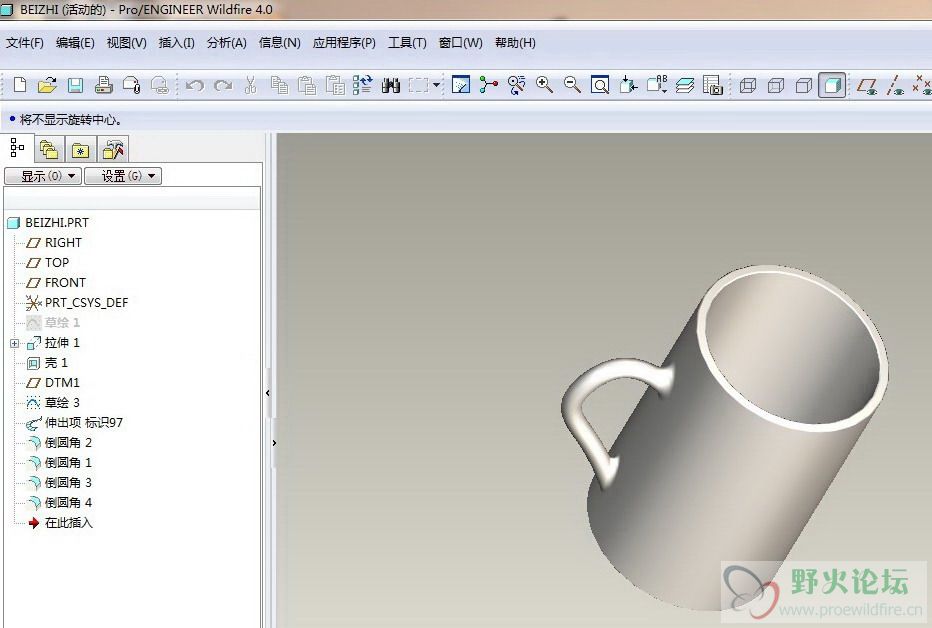
Task: Toggle the spin center icon
Action: 489,85
